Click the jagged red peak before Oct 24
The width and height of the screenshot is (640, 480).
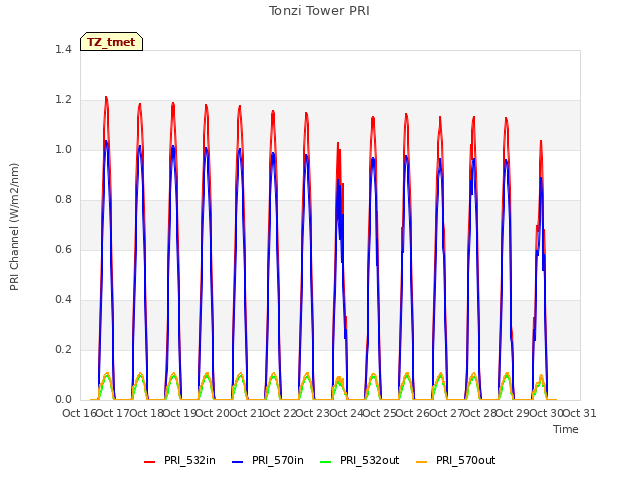pos(338,144)
